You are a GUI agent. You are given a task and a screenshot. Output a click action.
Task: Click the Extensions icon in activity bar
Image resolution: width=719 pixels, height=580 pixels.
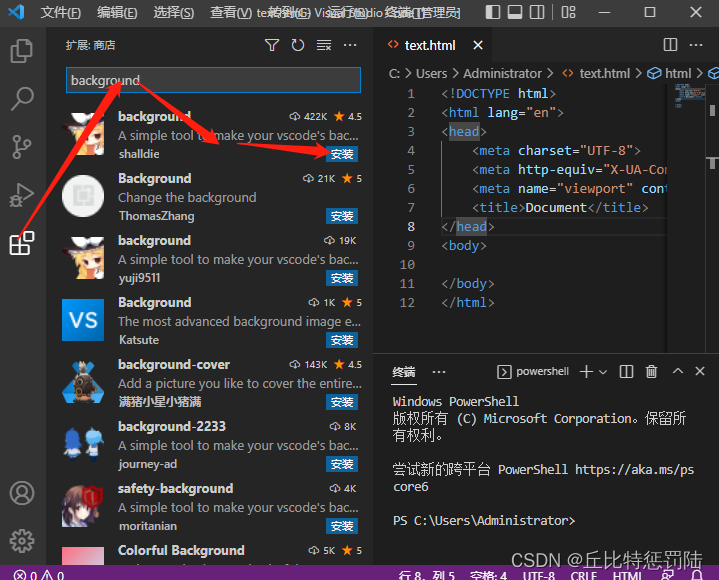pos(21,243)
